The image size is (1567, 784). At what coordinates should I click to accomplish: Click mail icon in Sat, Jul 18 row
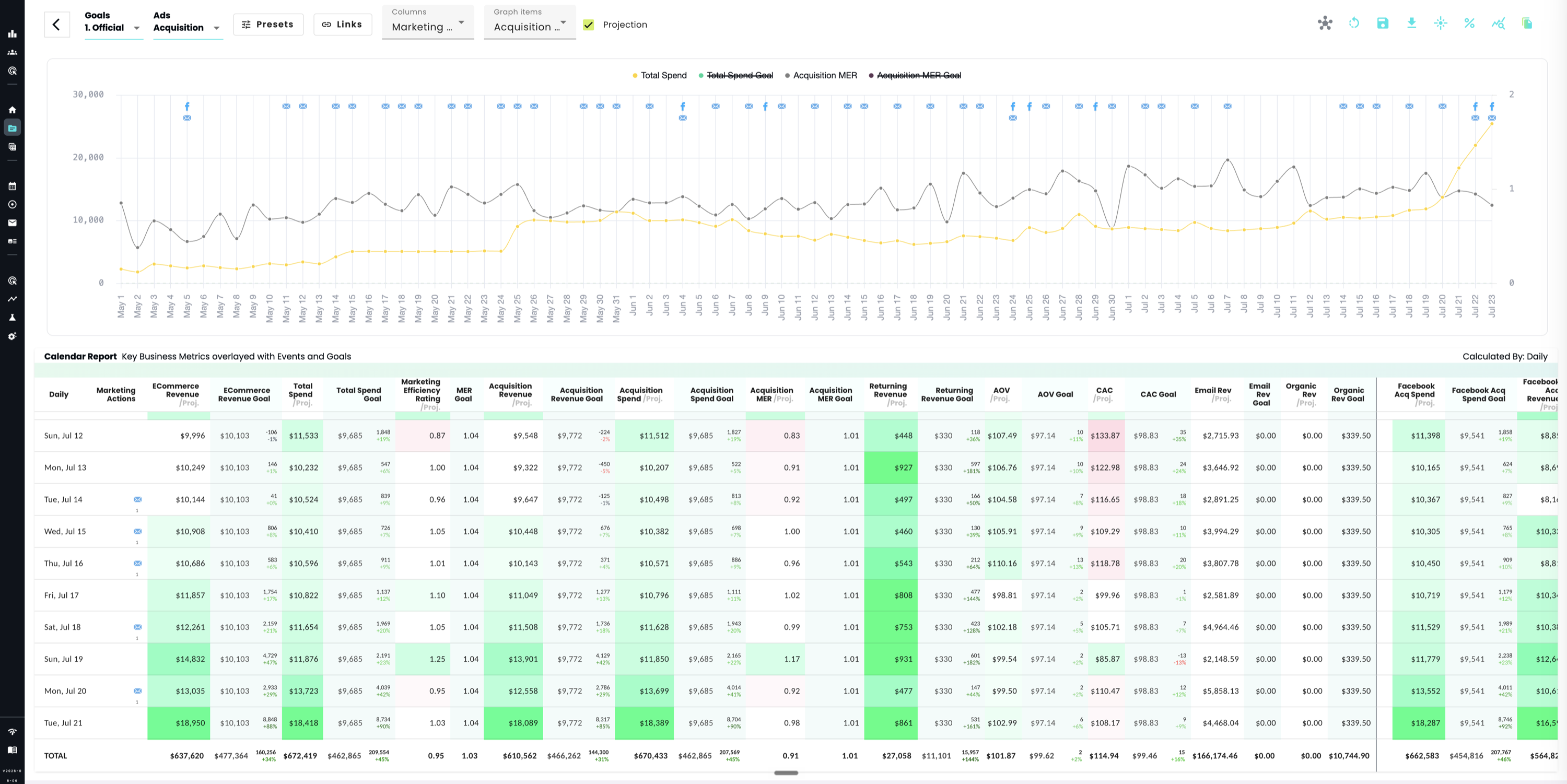point(137,627)
